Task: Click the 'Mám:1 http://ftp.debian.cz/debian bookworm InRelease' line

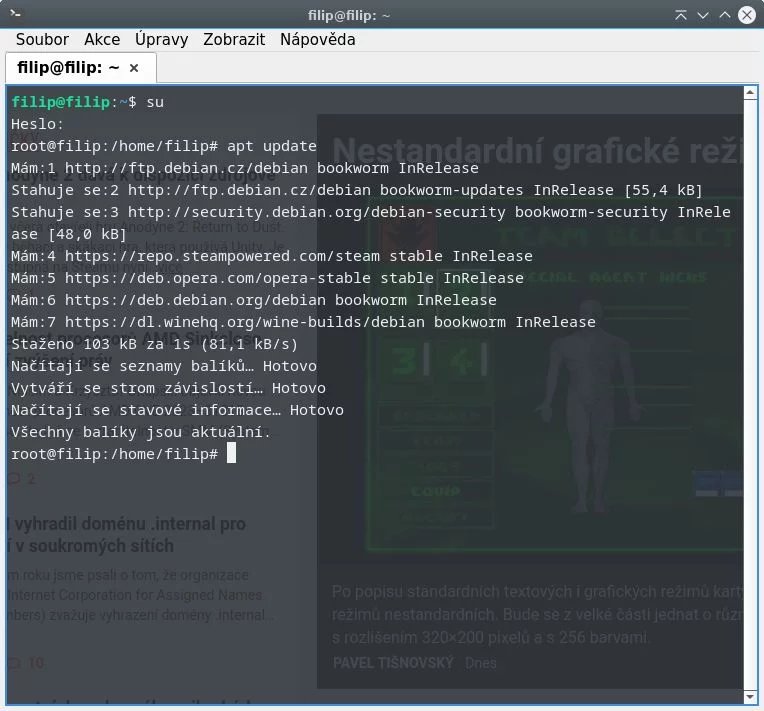Action: [x=245, y=168]
